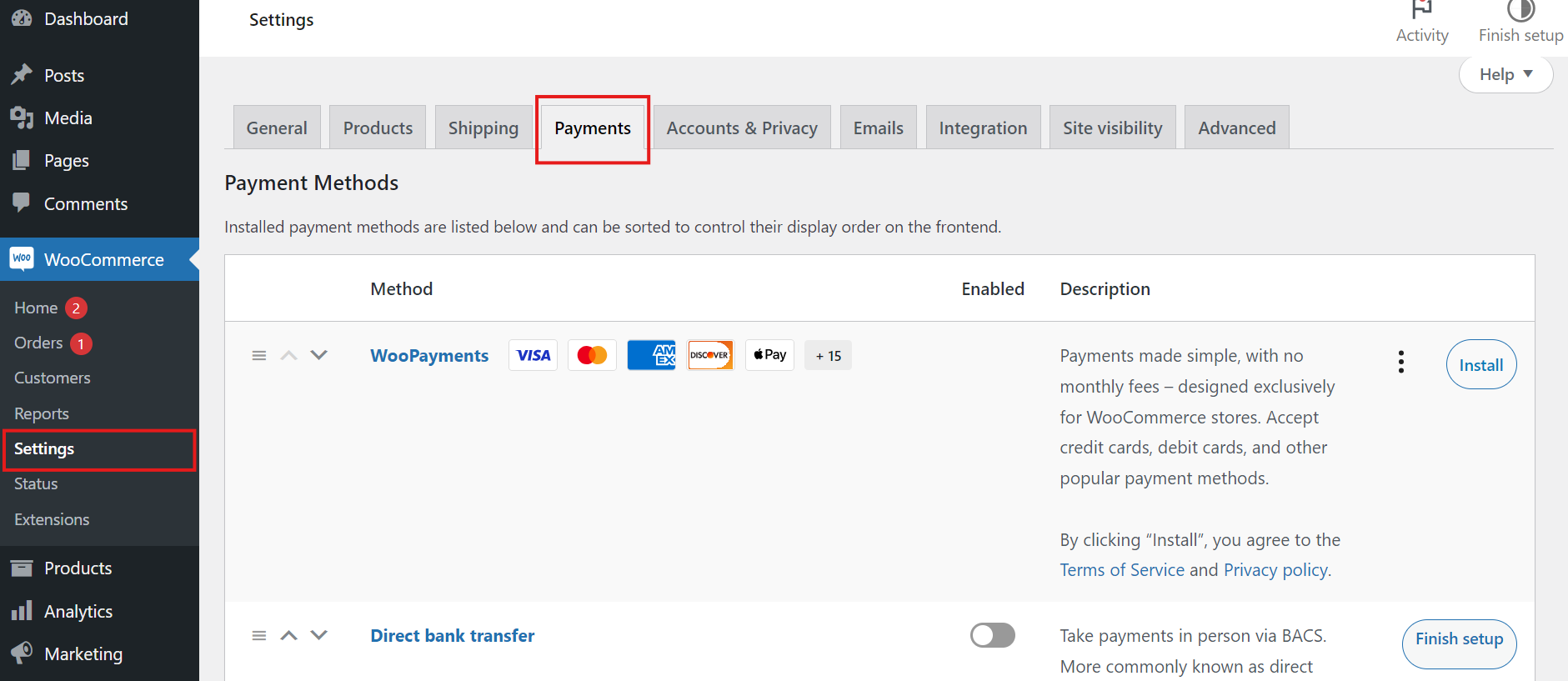Open the Accounts & Privacy tab
The width and height of the screenshot is (1568, 681).
coord(742,128)
